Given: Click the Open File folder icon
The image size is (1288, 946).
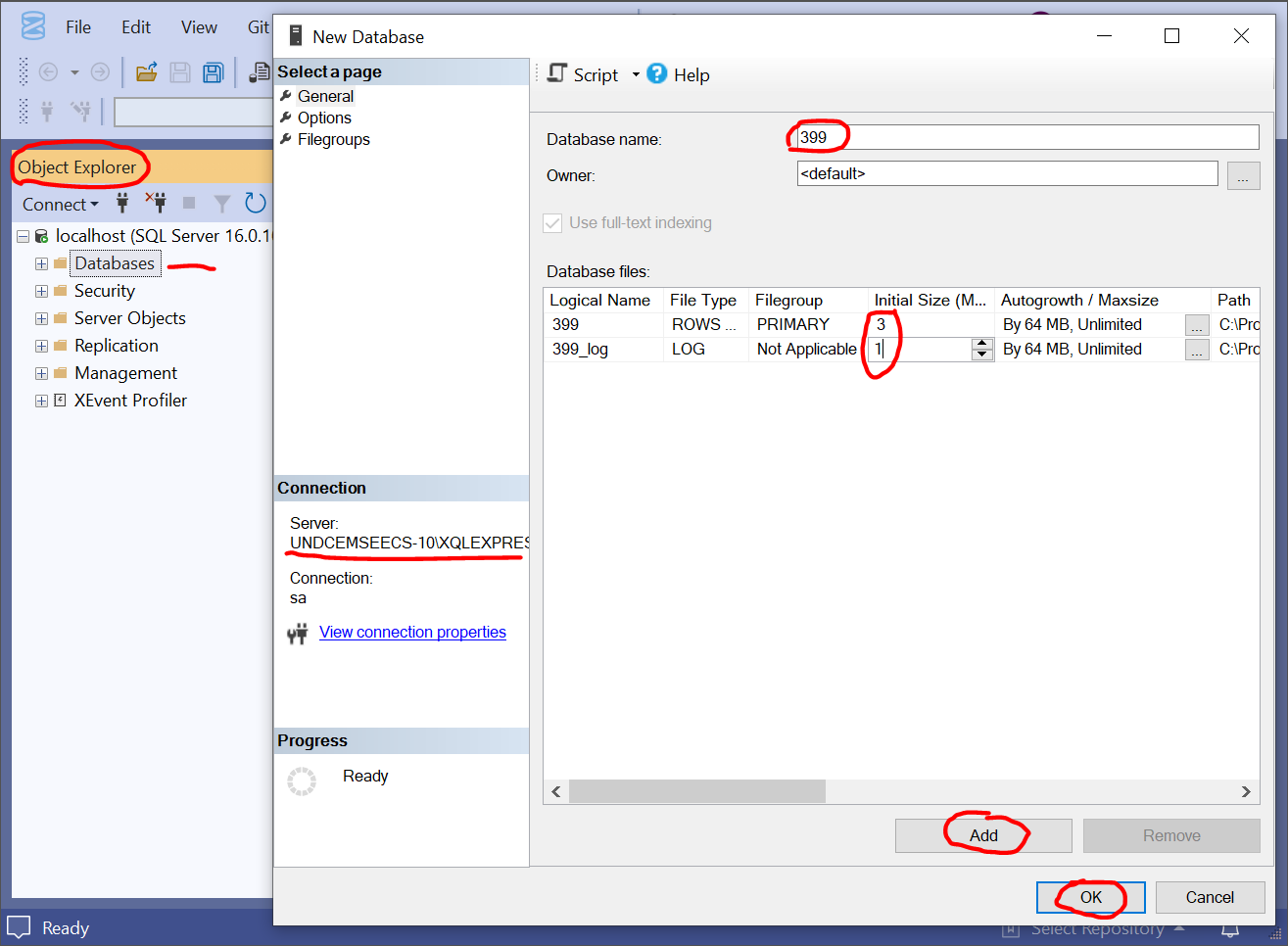Looking at the screenshot, I should point(147,72).
